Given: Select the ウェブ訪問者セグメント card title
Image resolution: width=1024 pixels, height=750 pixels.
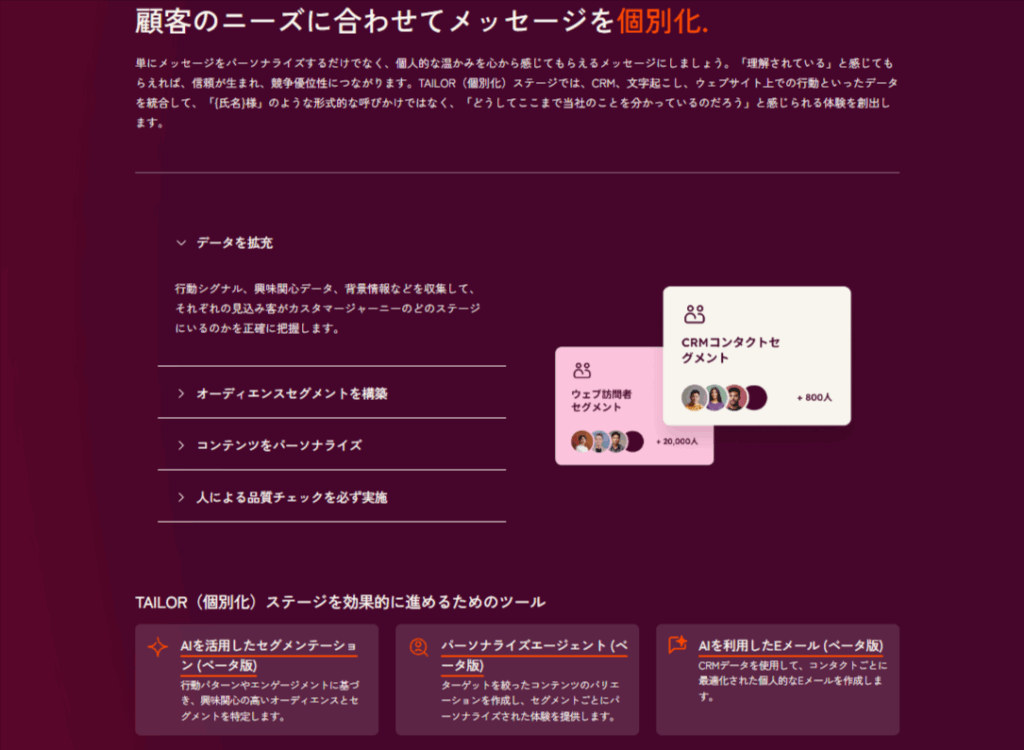Looking at the screenshot, I should (x=601, y=401).
